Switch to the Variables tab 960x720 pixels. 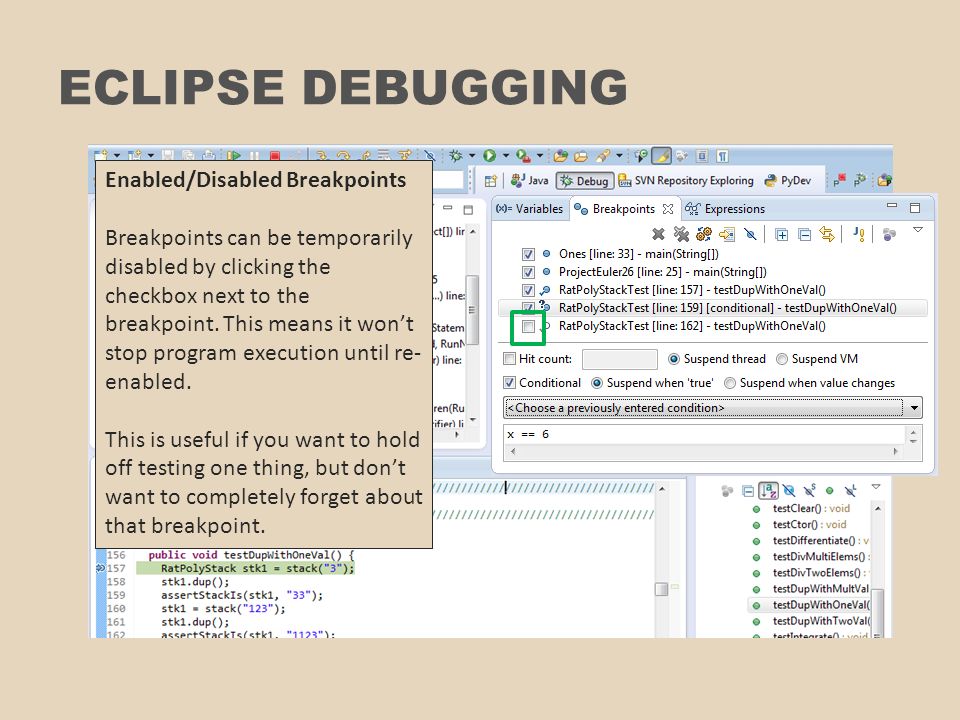pos(530,209)
